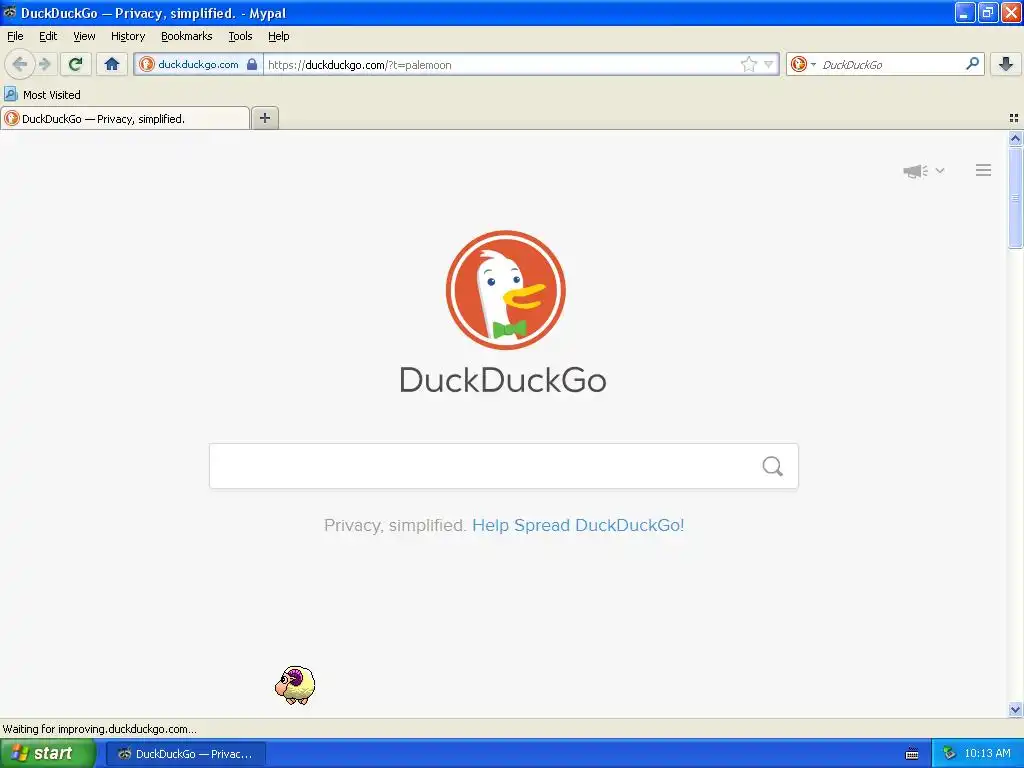Click the toolbar search magnifier icon
Viewport: 1024px width, 768px height.
click(x=972, y=64)
